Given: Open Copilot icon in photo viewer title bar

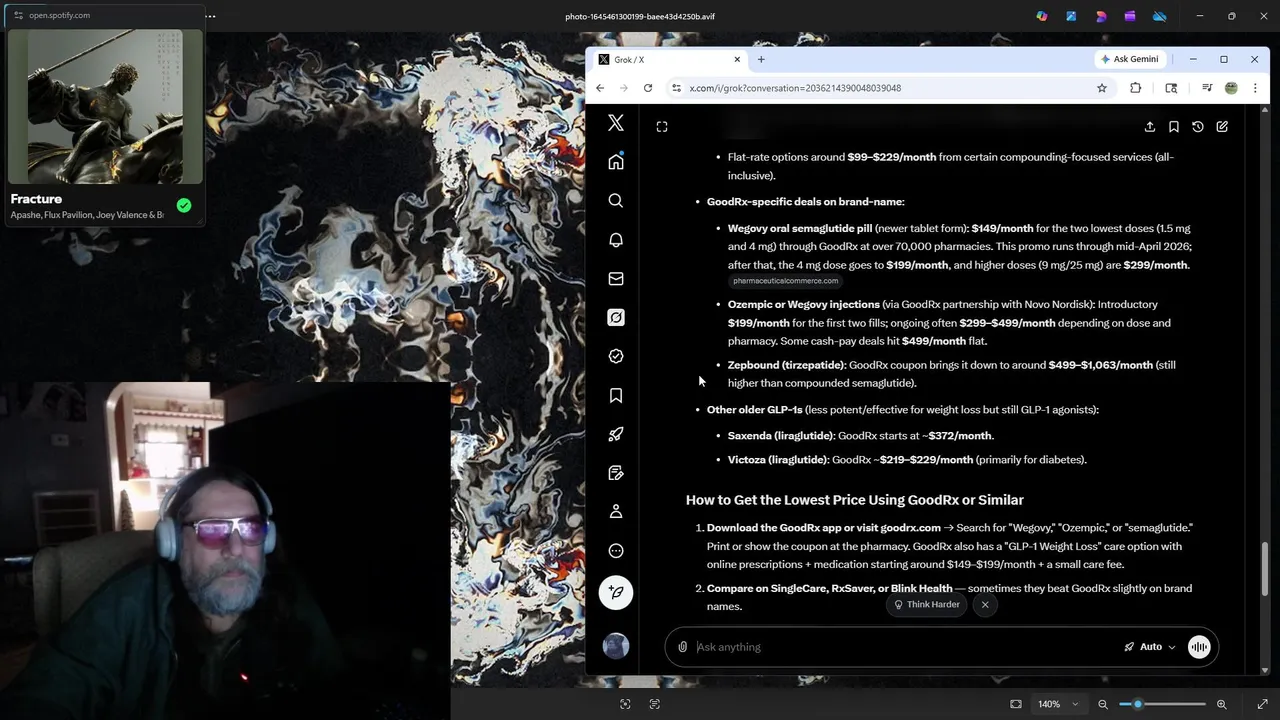Looking at the screenshot, I should point(1042,16).
